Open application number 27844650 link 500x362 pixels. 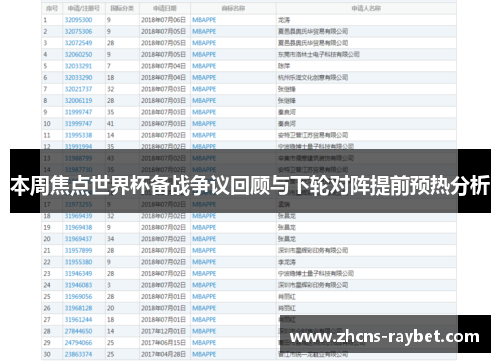[78, 331]
